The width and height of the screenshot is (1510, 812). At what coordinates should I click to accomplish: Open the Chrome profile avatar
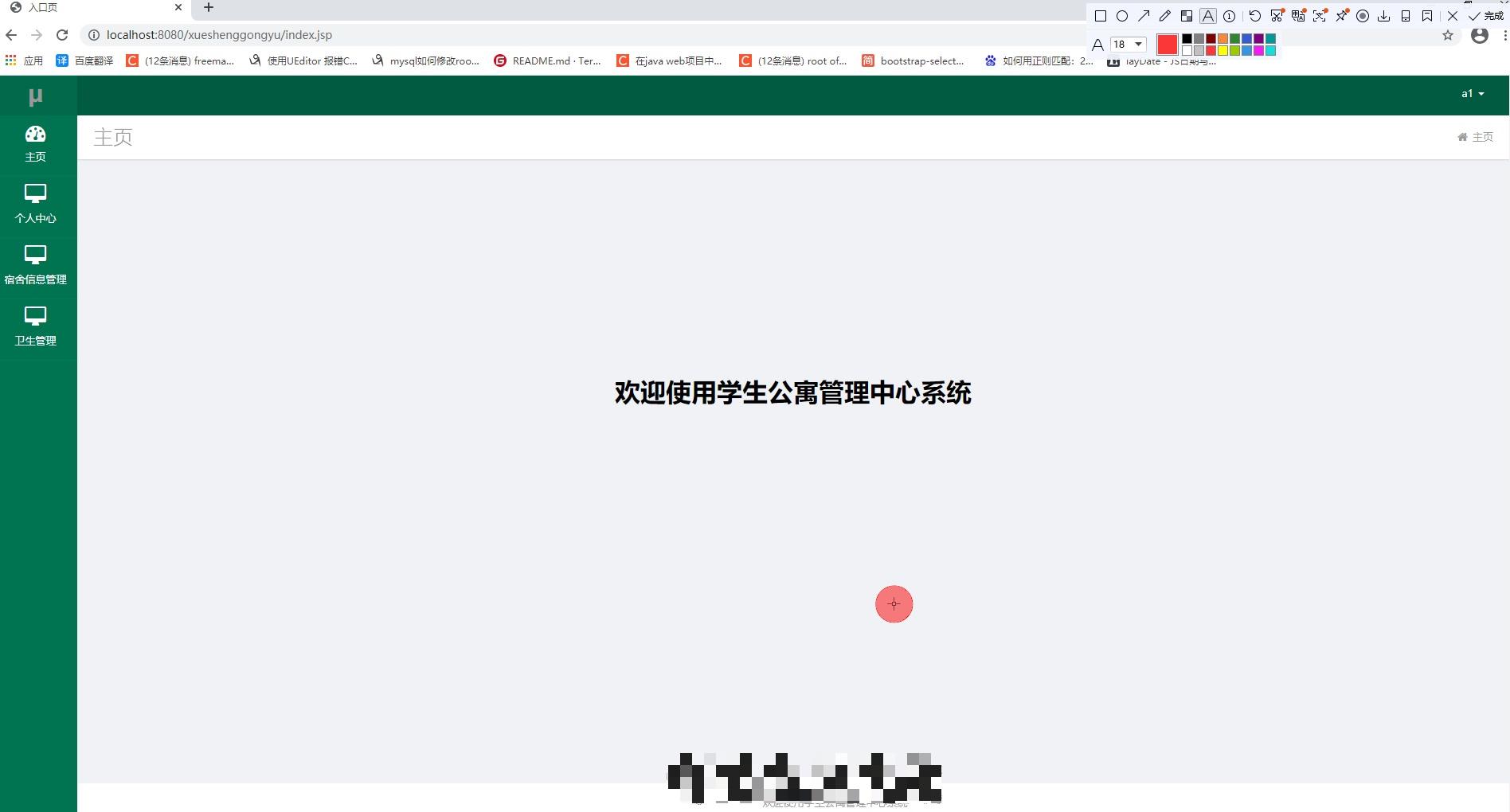(1480, 35)
